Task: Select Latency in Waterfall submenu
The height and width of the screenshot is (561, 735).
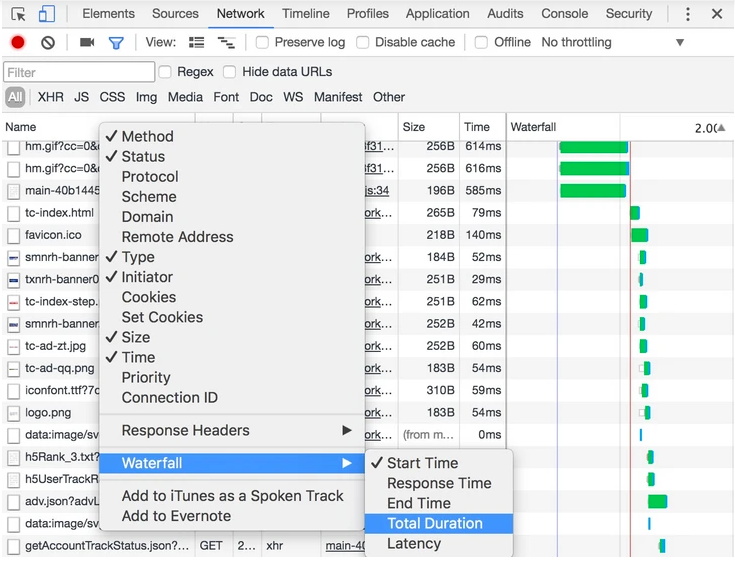Action: click(439, 544)
